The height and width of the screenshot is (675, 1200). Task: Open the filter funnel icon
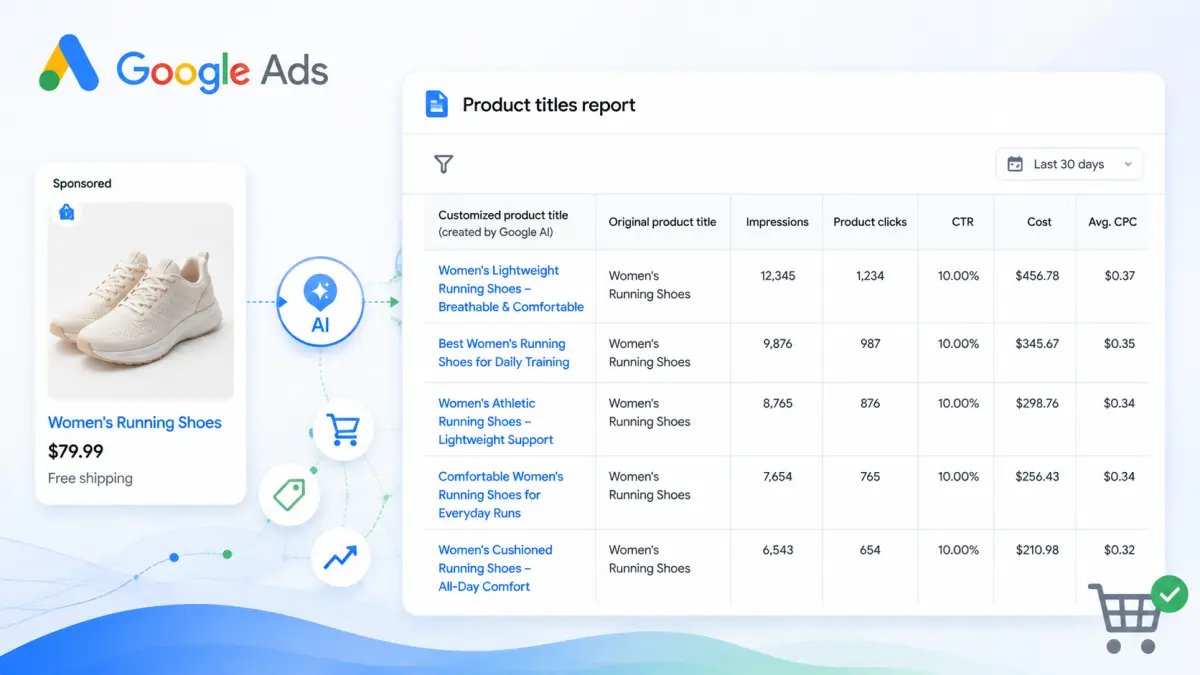(x=444, y=164)
